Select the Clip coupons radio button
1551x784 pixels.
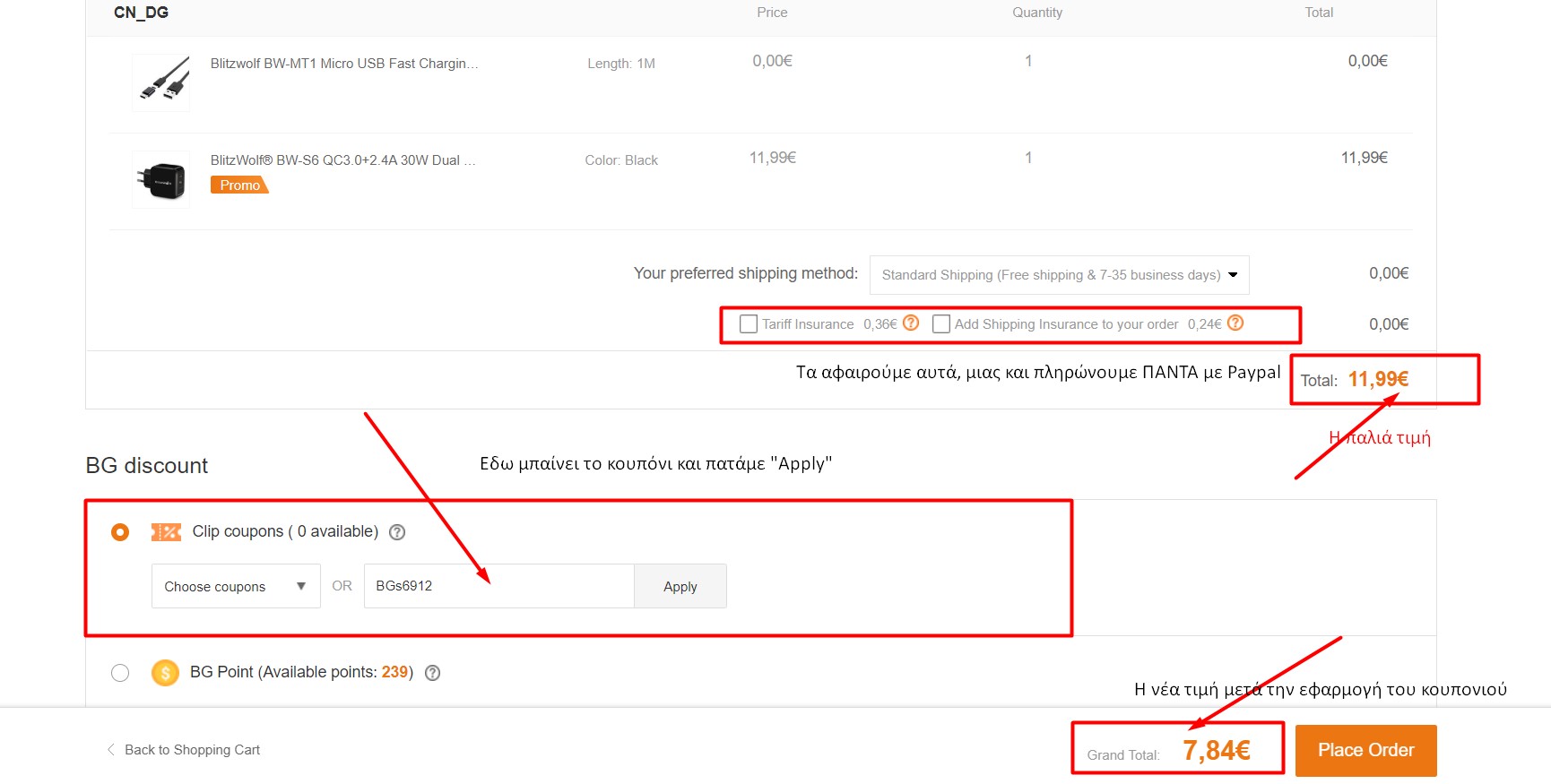tap(120, 532)
